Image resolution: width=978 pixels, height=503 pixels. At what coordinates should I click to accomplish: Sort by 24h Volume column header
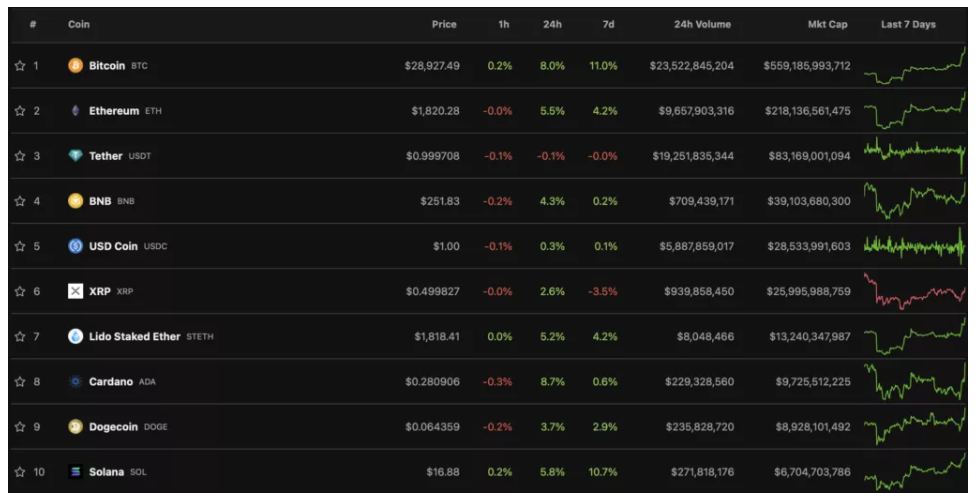click(702, 24)
